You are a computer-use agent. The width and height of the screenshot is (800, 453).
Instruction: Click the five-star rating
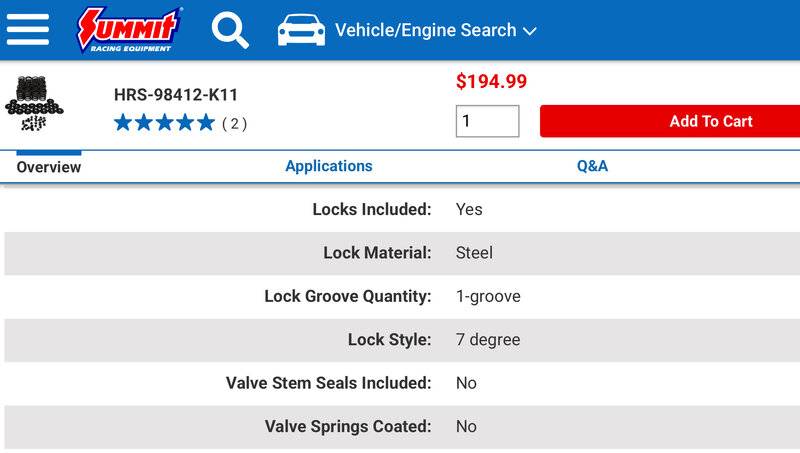pos(164,123)
